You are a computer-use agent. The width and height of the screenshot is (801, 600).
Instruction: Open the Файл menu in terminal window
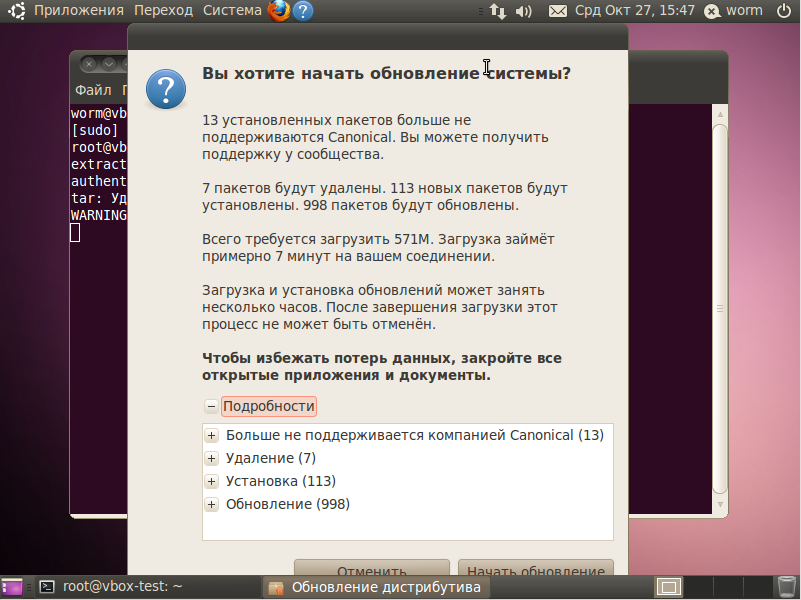click(93, 90)
